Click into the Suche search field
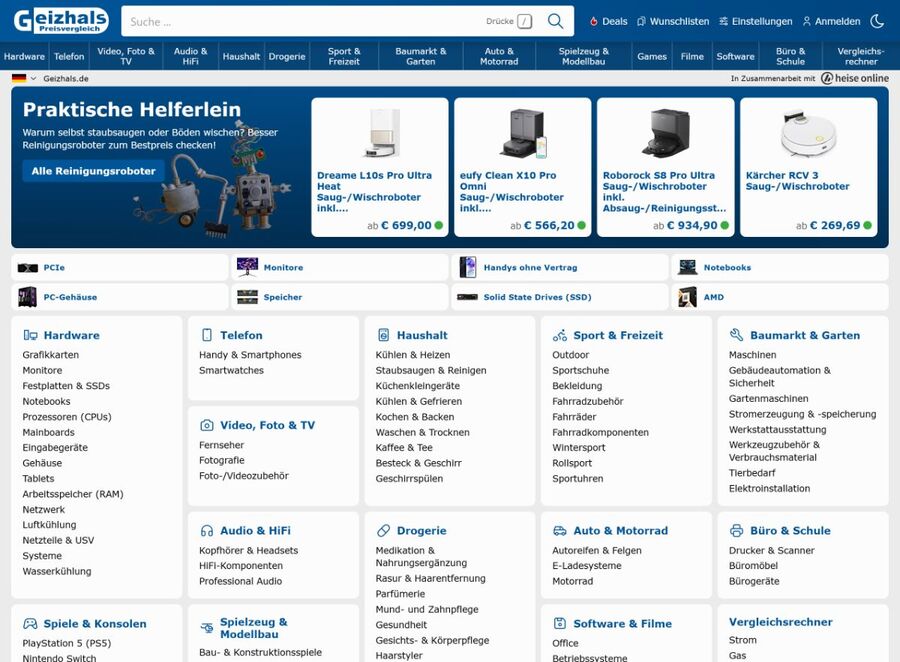 click(300, 21)
